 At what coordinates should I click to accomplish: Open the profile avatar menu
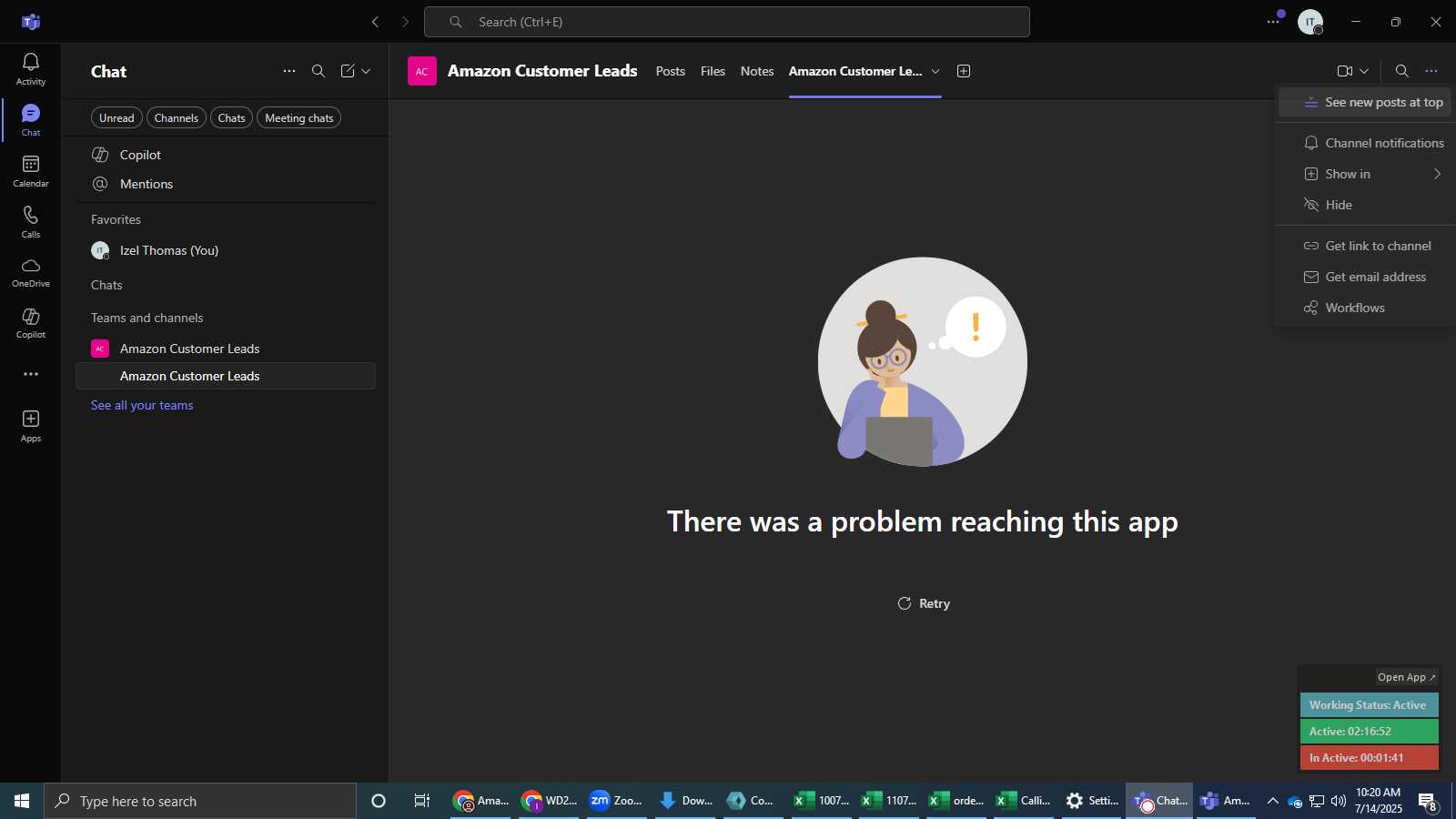(x=1310, y=22)
